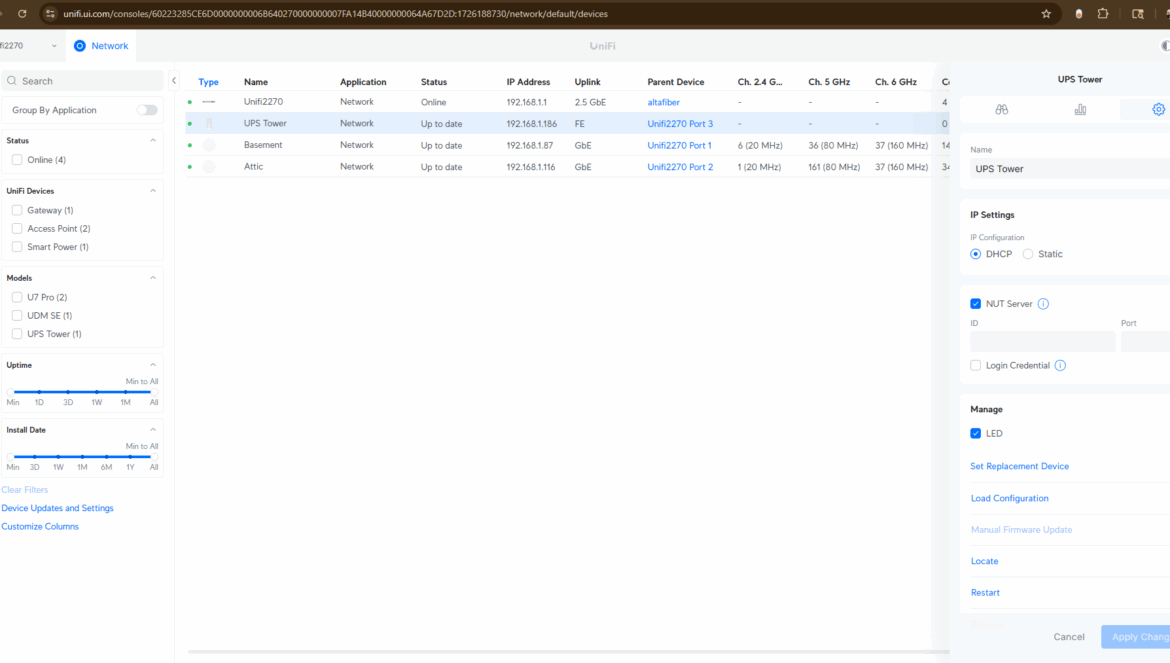Toggle the Group By Application switch
Screen dimensions: 1170x663
147,110
